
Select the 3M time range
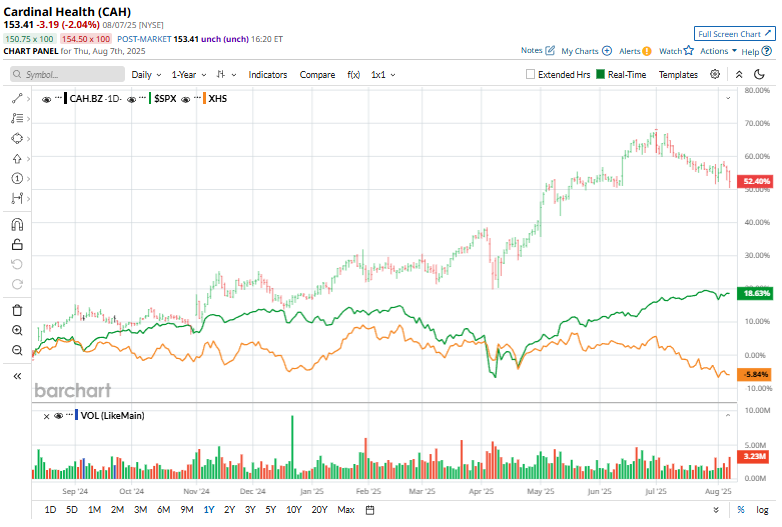[141, 510]
